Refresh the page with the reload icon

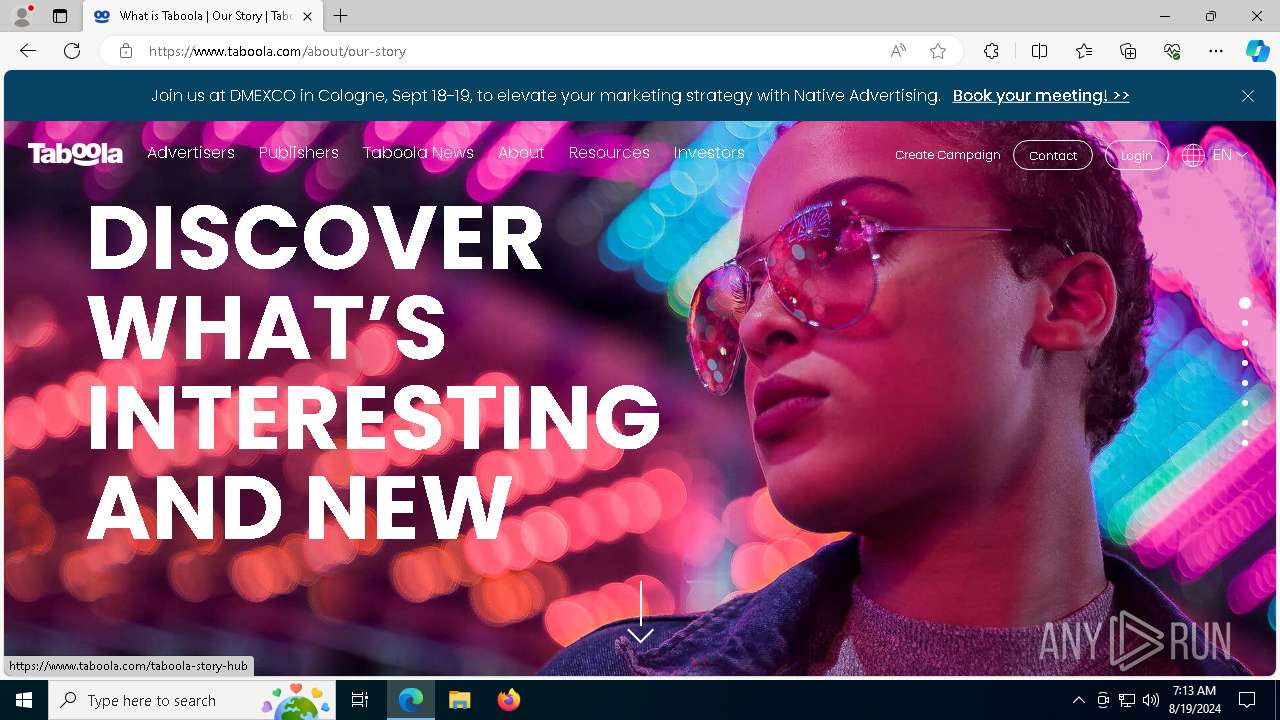coord(72,51)
